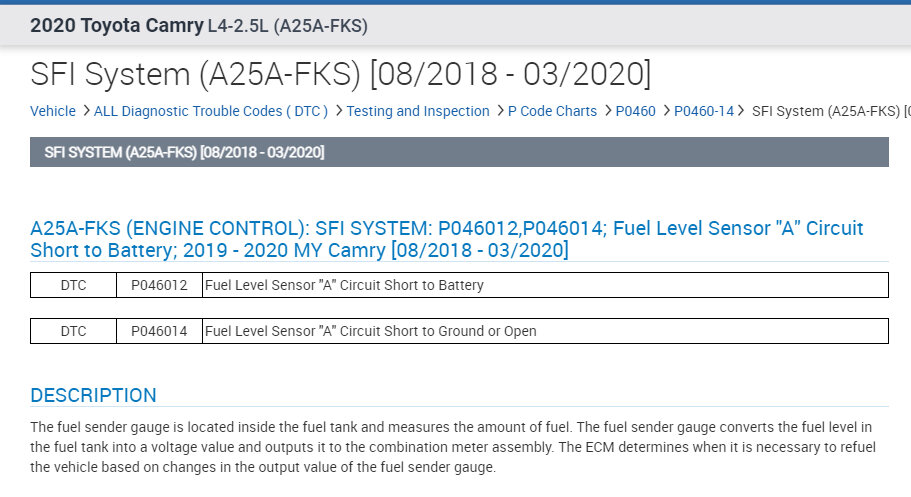Click the chevron before P Code Charts
911x497 pixels.
point(500,111)
